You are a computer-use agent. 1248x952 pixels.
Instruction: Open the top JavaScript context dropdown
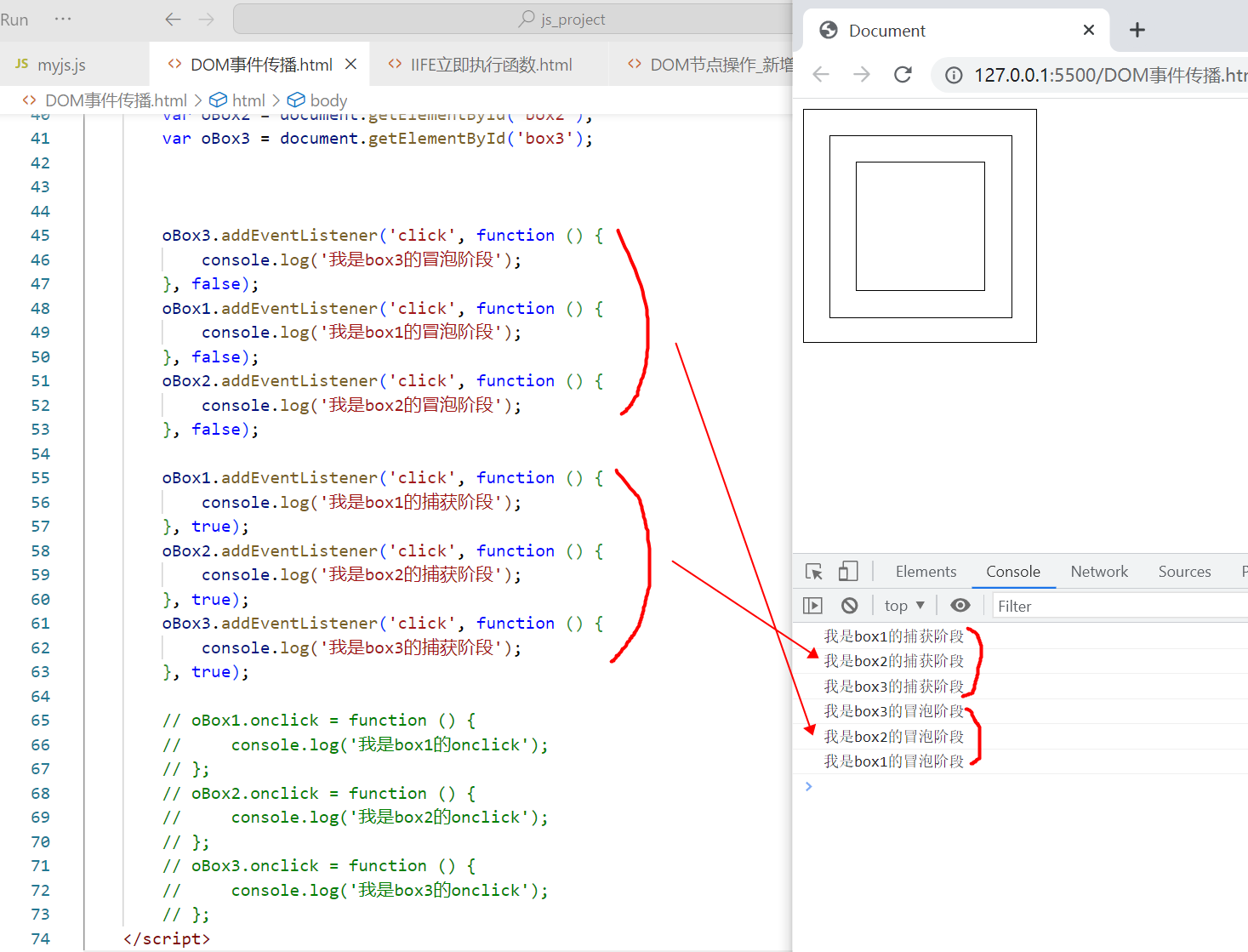904,606
